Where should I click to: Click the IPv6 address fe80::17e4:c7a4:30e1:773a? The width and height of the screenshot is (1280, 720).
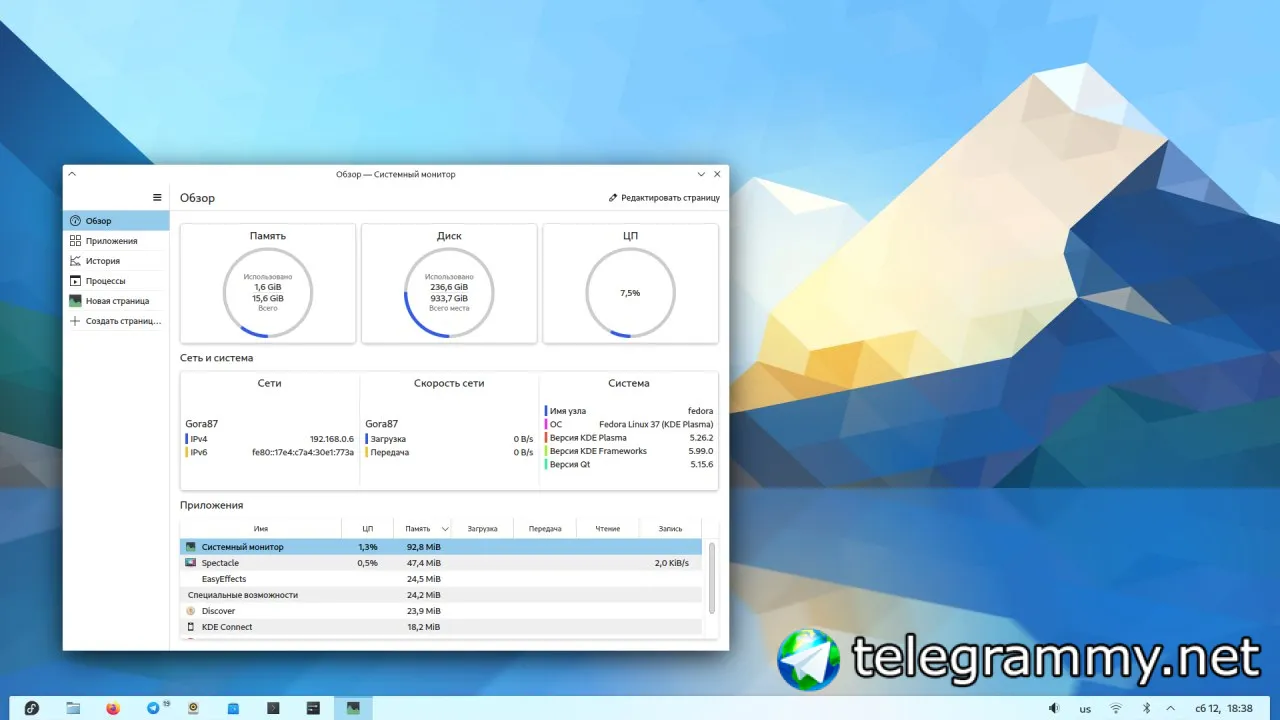tap(303, 453)
